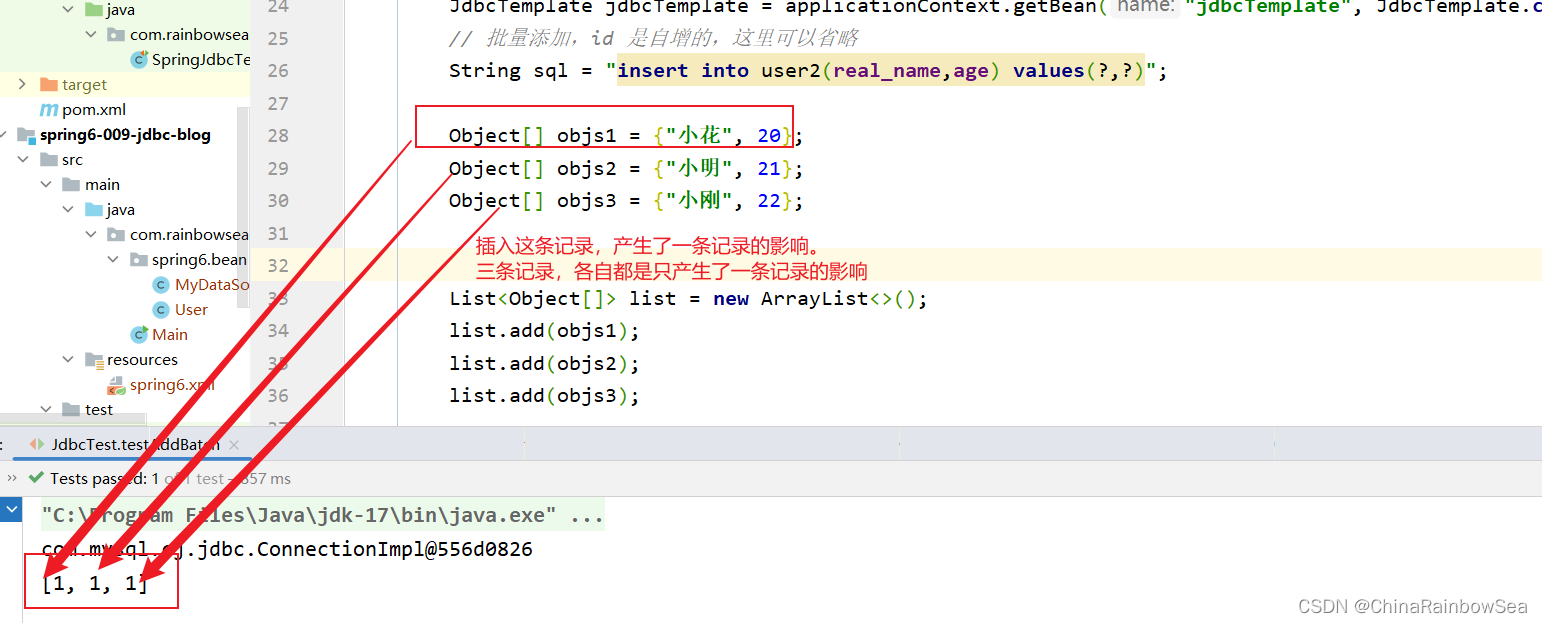Click the spring6.bean package icon
Image resolution: width=1542 pixels, height=623 pixels.
(139, 260)
